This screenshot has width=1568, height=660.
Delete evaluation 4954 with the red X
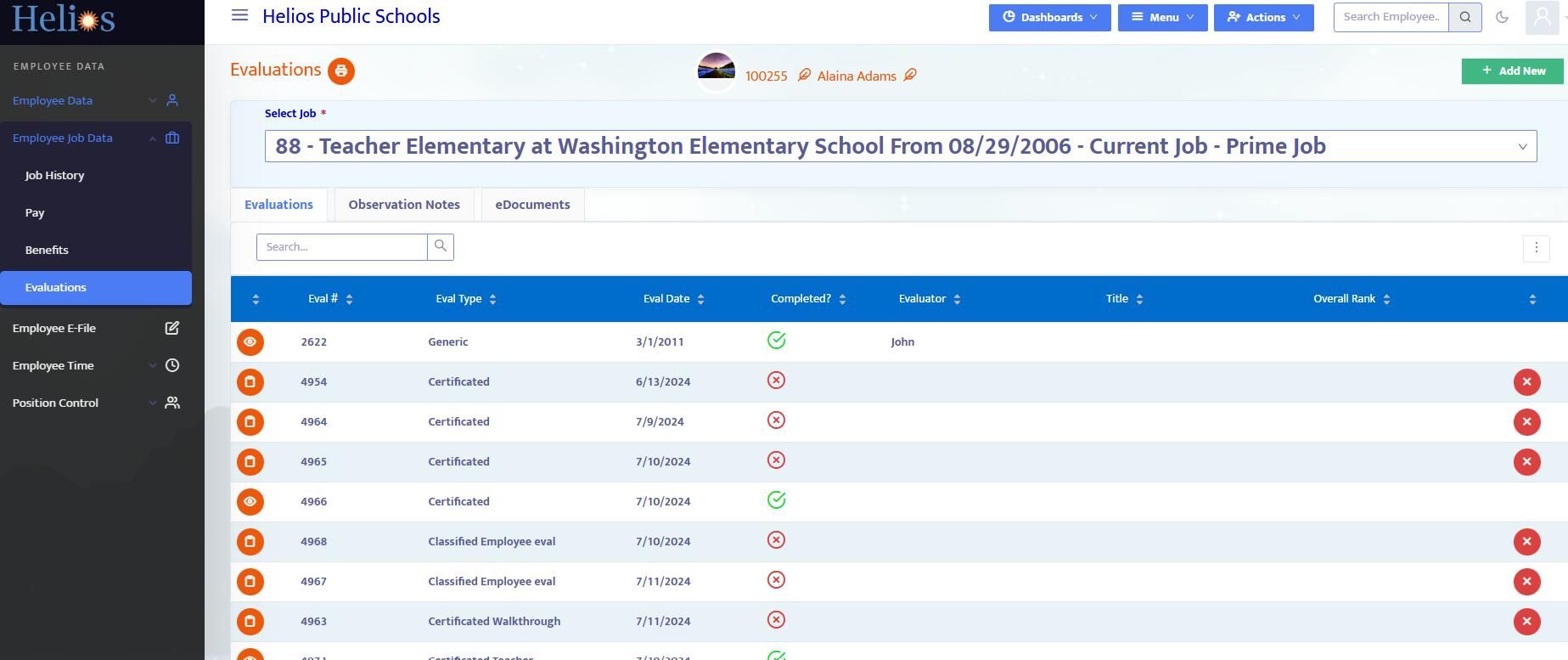pyautogui.click(x=1526, y=381)
